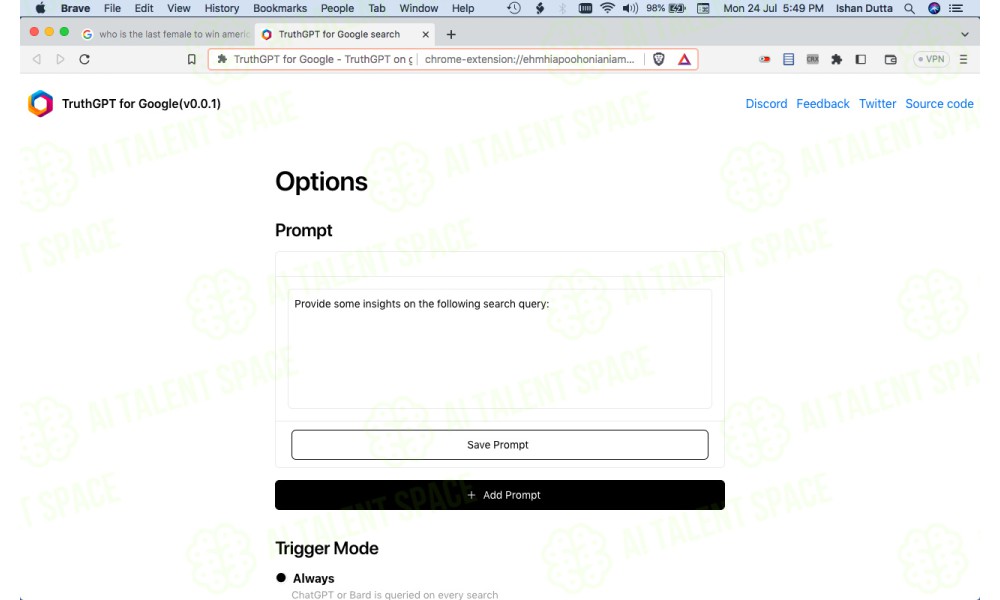Open the Control Center icon
The width and height of the screenshot is (1000, 600).
[x=955, y=8]
